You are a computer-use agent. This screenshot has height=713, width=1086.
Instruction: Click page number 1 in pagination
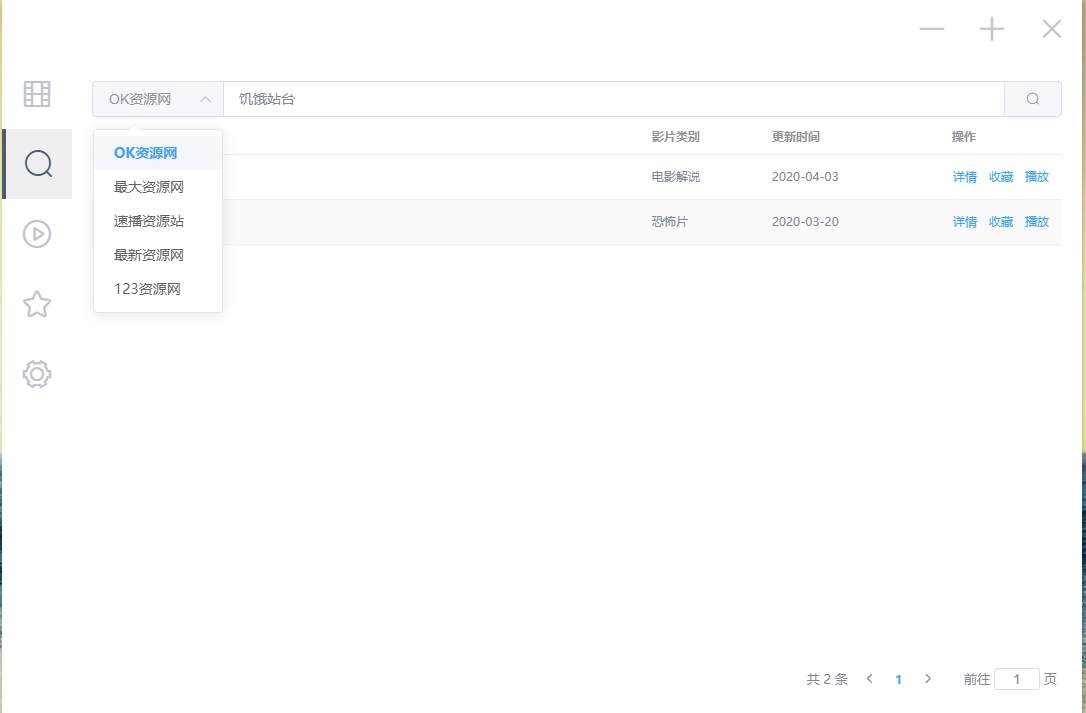click(898, 678)
